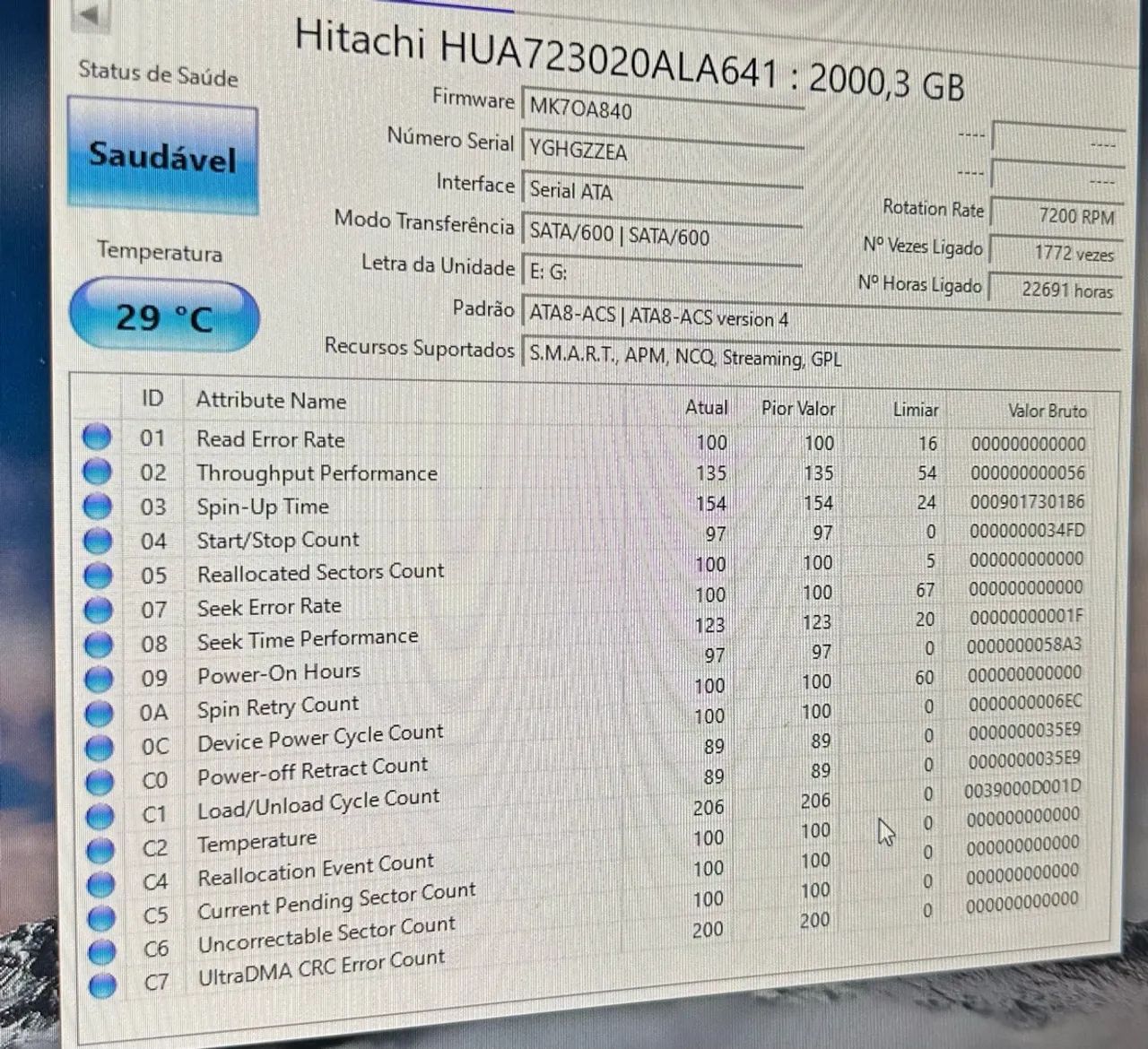Select the blue status dot for Spin-Up Time

(97, 506)
